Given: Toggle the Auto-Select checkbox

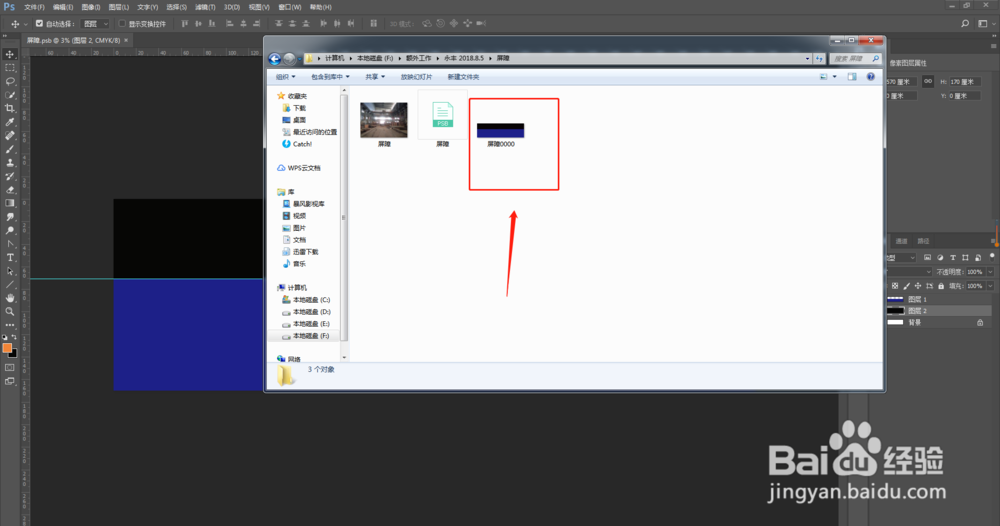Looking at the screenshot, I should coord(39,24).
